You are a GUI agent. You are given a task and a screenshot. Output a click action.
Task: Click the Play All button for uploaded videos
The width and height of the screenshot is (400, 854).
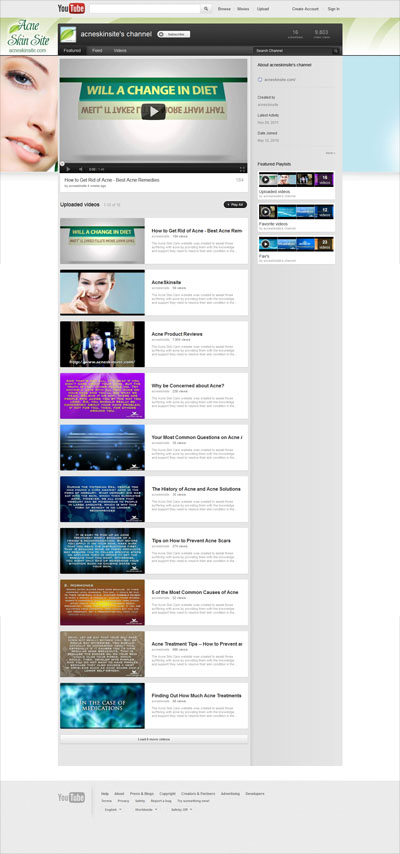[x=235, y=204]
